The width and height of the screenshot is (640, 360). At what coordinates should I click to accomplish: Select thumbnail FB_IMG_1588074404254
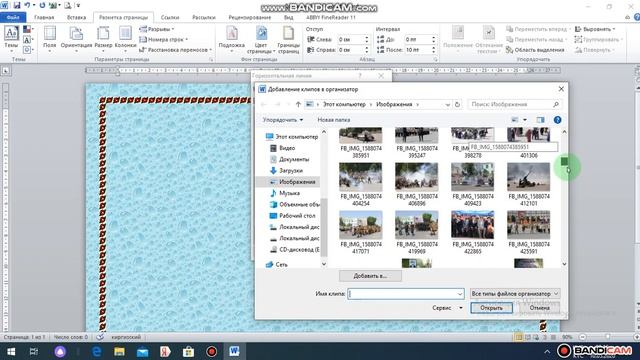coord(361,184)
